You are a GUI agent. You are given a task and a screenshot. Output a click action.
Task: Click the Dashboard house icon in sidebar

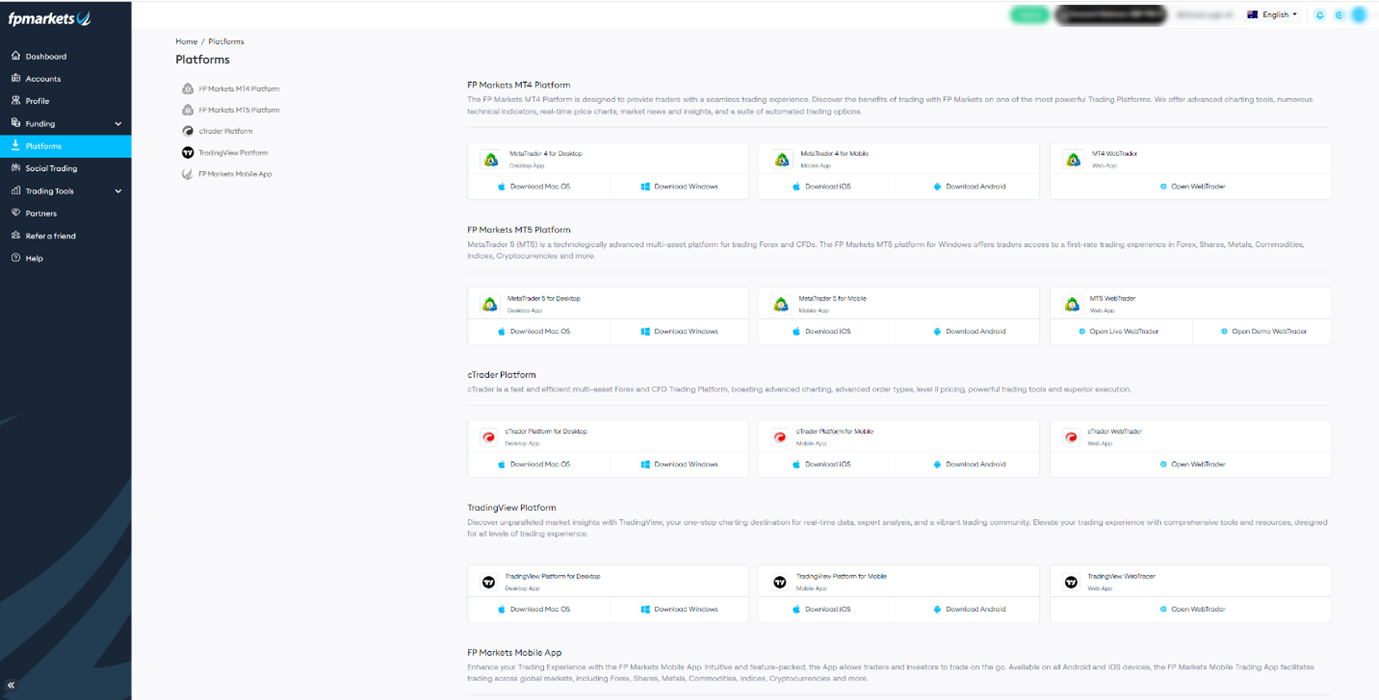coord(16,56)
